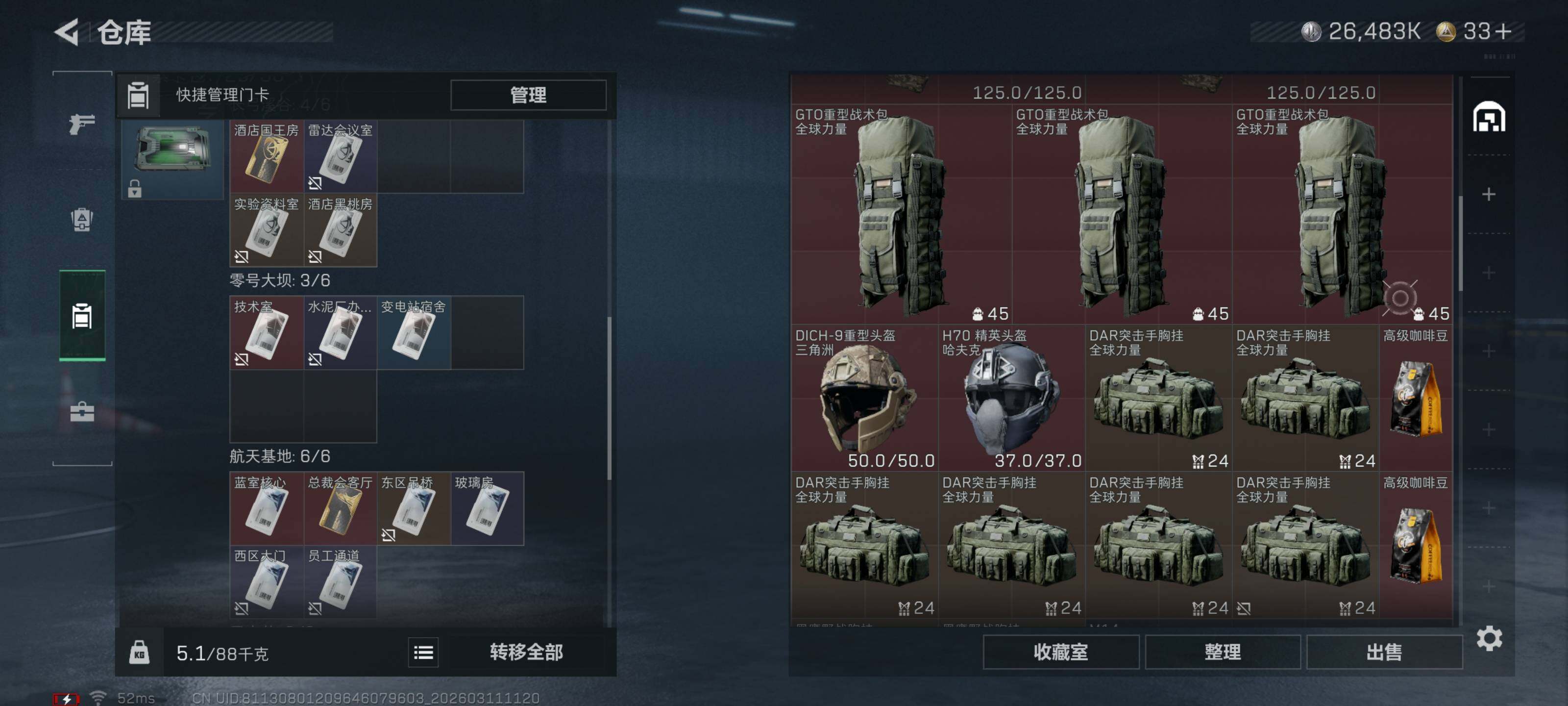
Task: Click the 转移全部 button
Action: pyautogui.click(x=527, y=653)
